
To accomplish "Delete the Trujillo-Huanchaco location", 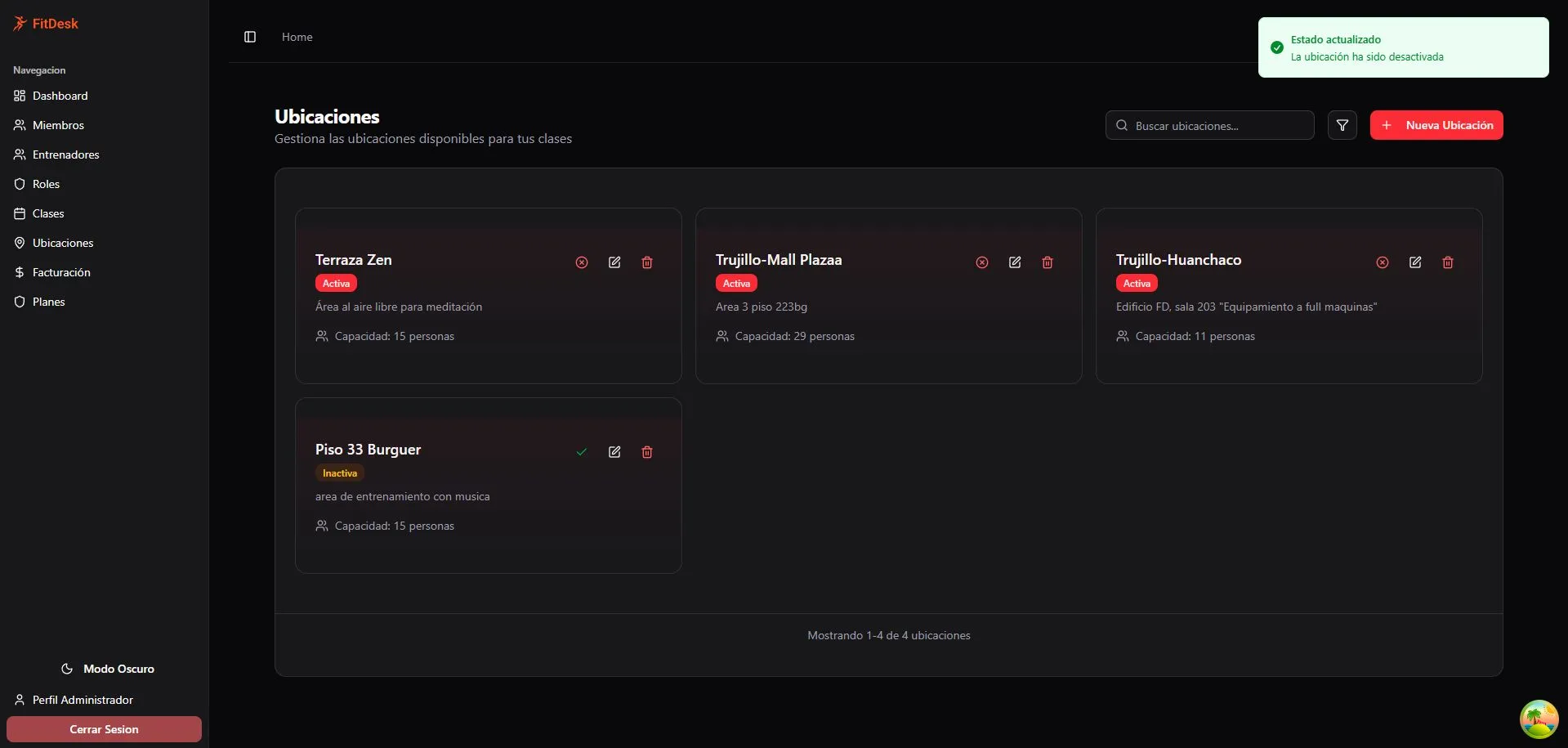I will [1448, 262].
